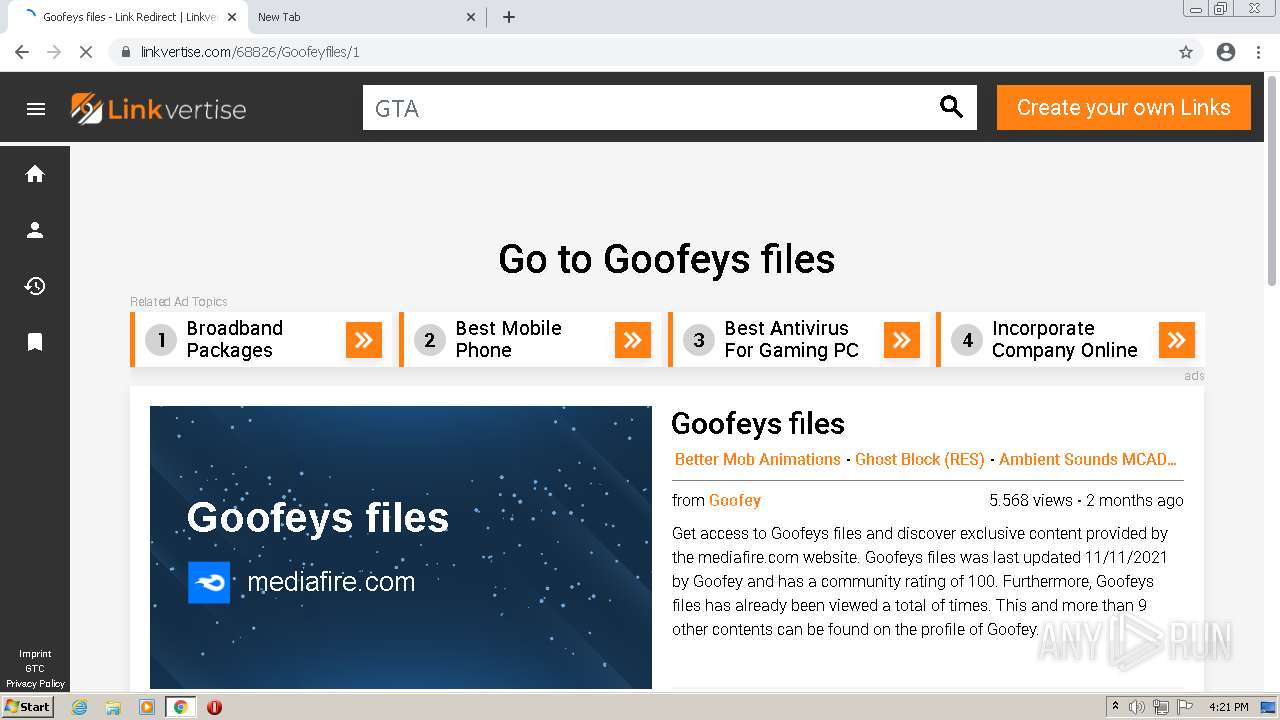Click the address bar URL
1280x720 pixels.
coord(250,52)
